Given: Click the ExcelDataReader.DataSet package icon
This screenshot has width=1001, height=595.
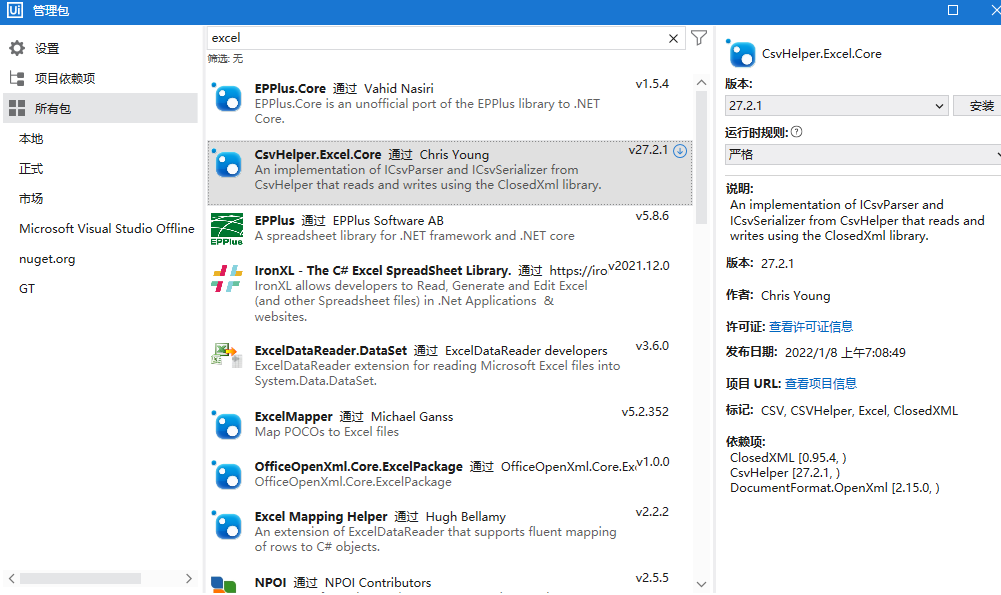Looking at the screenshot, I should [x=227, y=355].
